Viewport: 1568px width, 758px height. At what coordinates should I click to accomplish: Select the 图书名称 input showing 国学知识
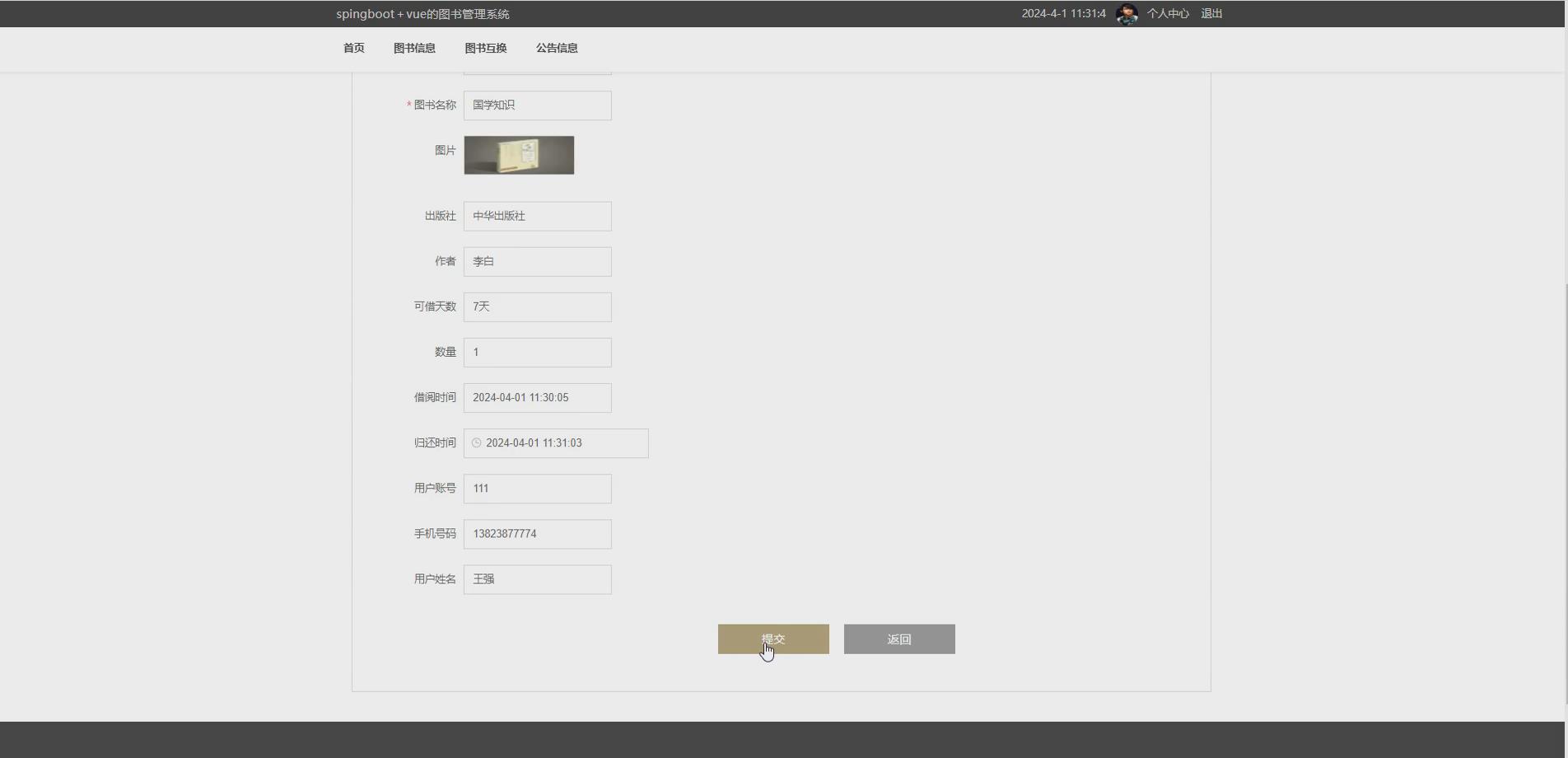(x=537, y=105)
